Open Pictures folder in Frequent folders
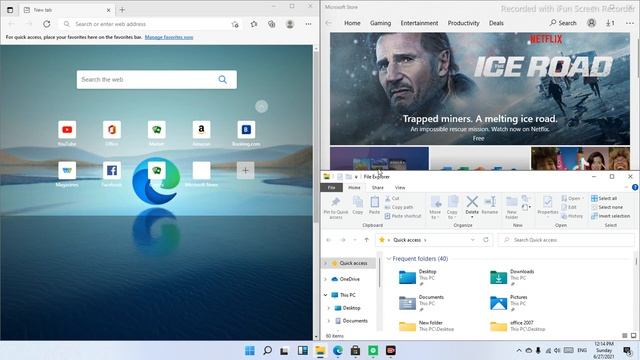Screen dimensions: 640x360 509,303
